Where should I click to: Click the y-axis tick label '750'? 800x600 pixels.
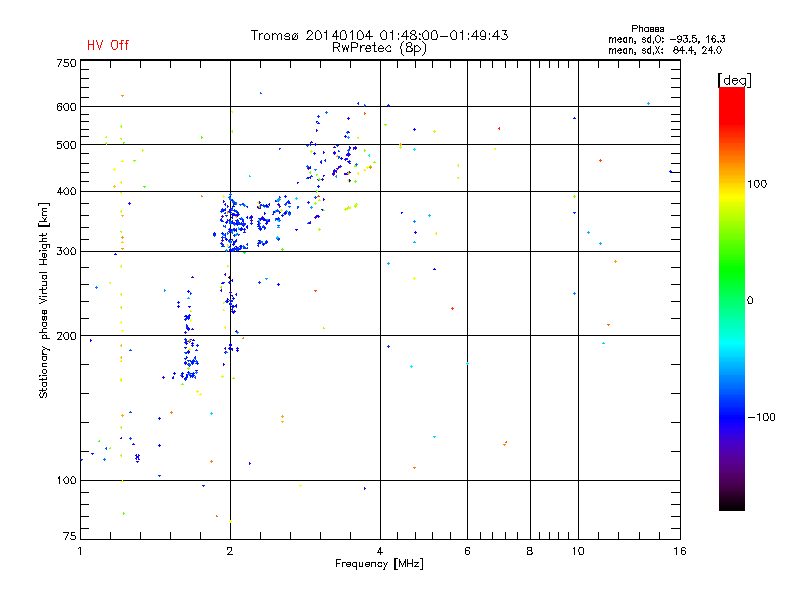click(66, 63)
